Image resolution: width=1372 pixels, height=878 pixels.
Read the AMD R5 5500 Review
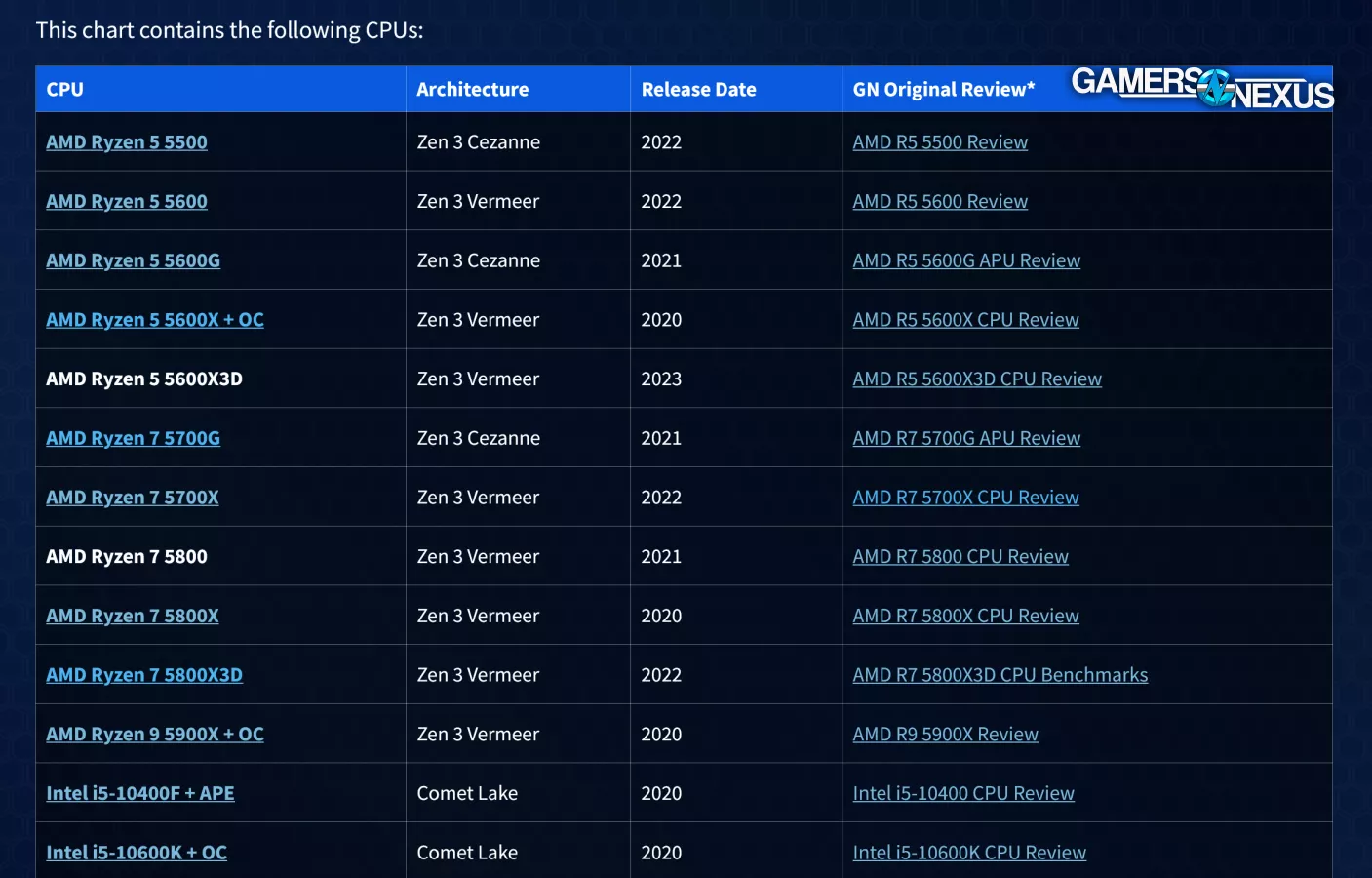[x=940, y=142]
